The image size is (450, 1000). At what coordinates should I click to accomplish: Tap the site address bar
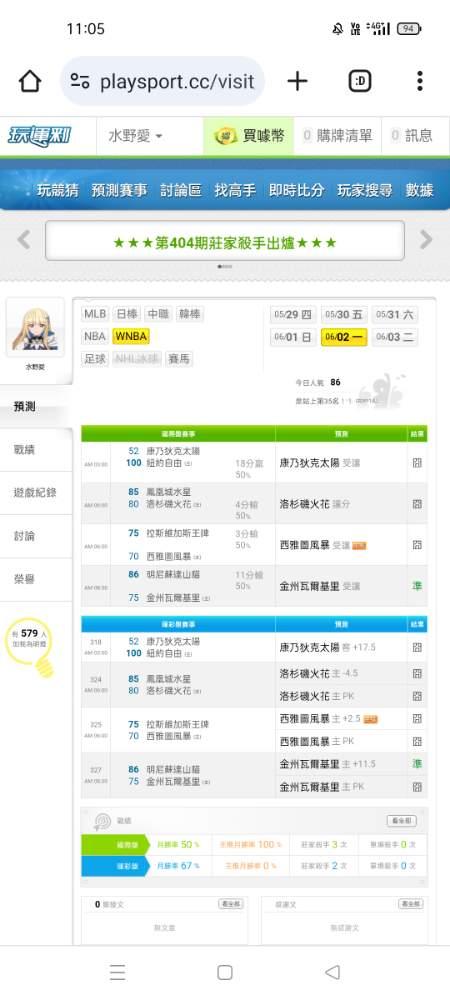[x=163, y=81]
